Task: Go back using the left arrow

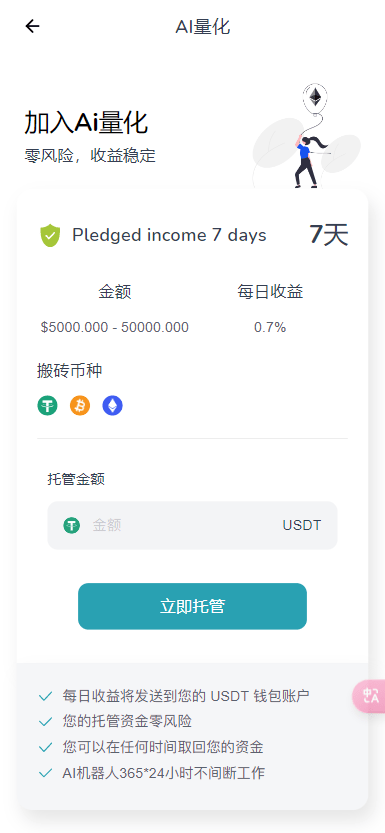Action: 32,26
